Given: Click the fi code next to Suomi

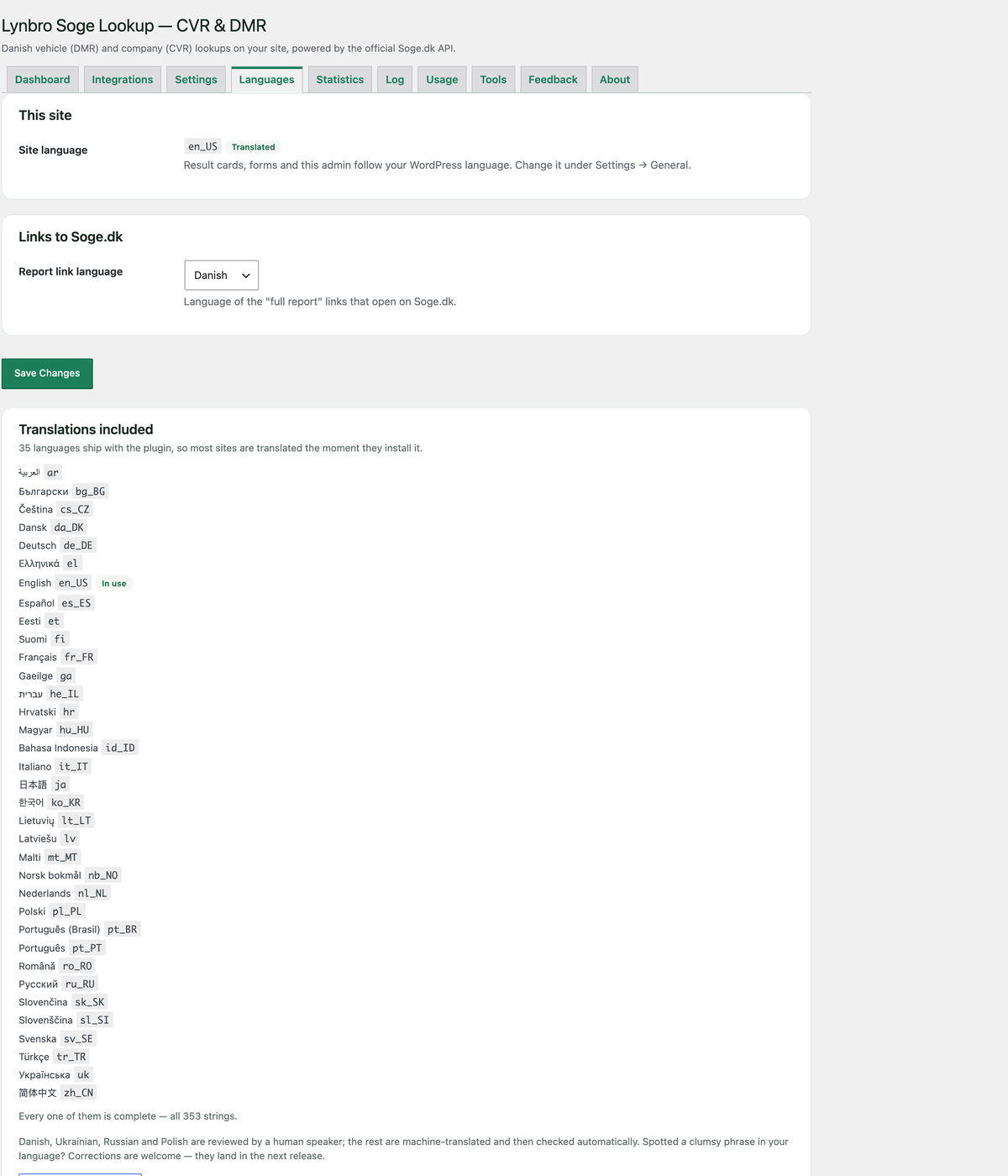Looking at the screenshot, I should [60, 639].
